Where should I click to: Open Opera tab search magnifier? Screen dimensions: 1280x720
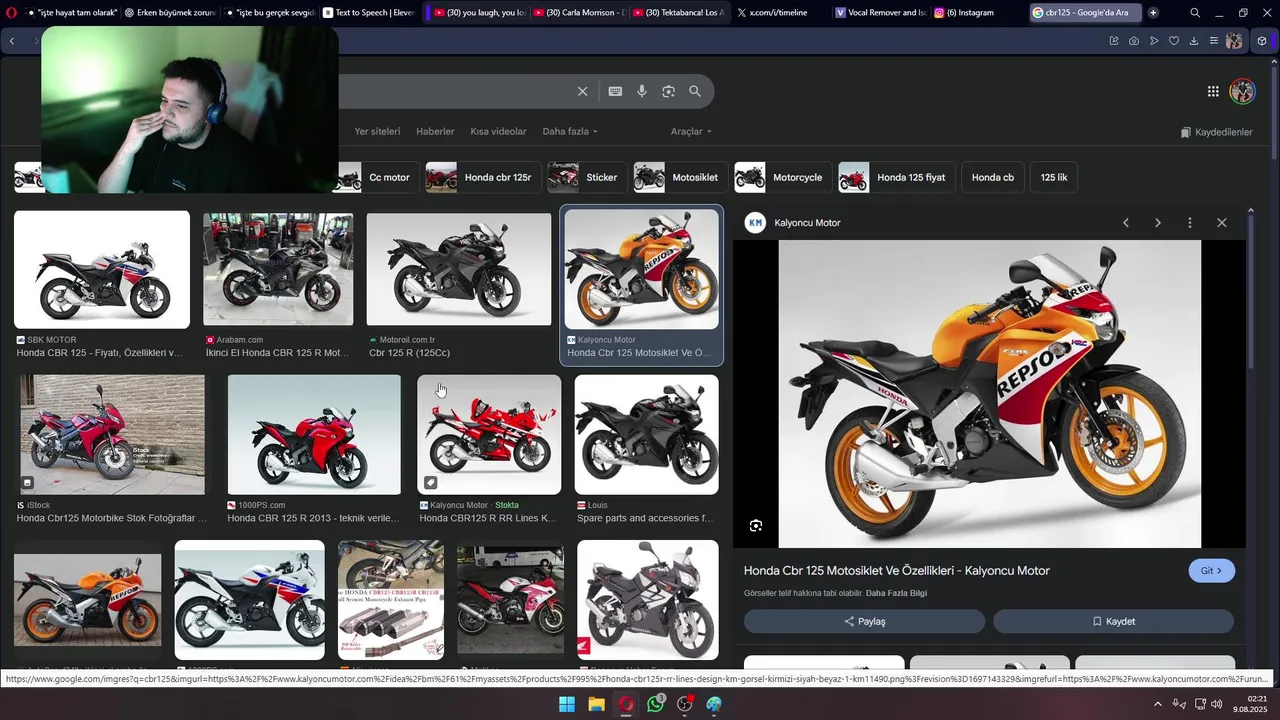(x=1195, y=13)
